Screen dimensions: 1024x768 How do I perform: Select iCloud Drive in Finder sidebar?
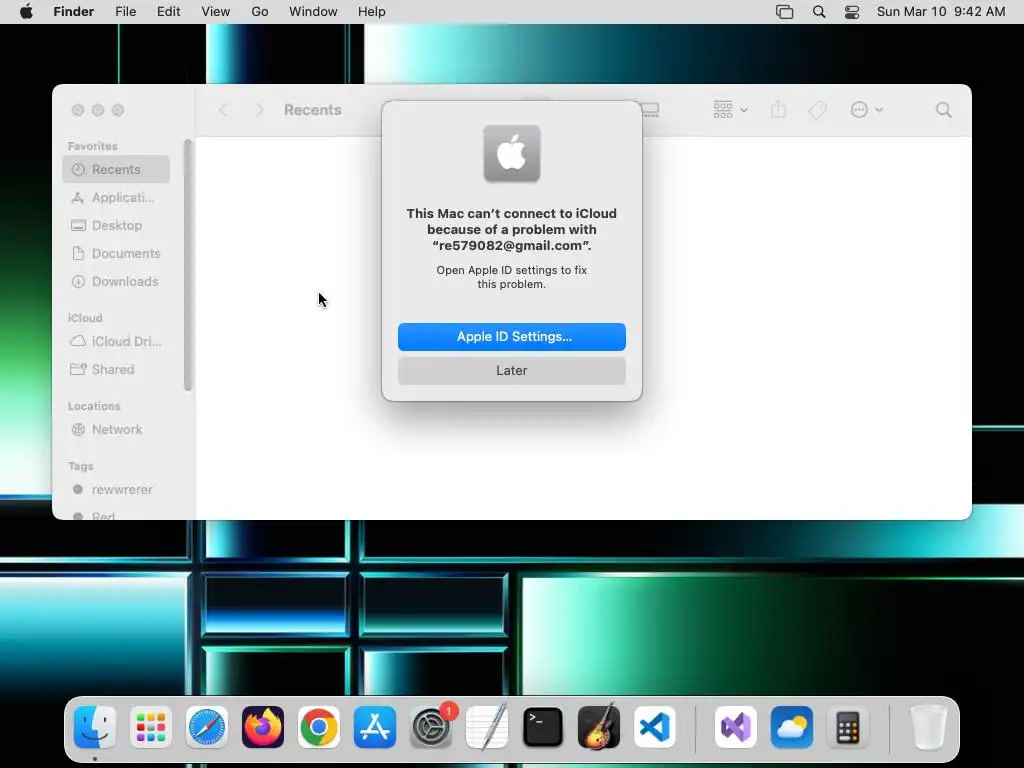116,342
